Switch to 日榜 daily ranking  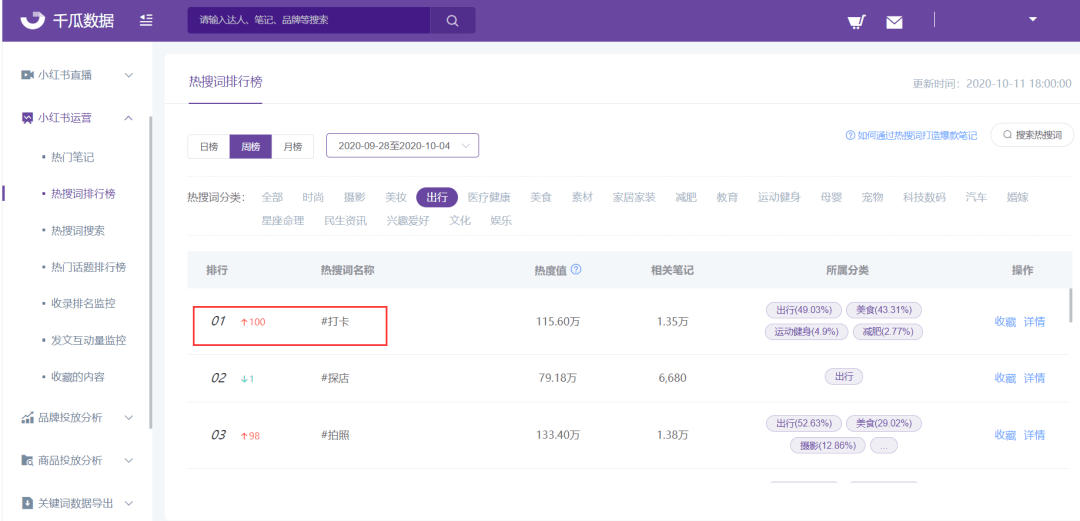pos(208,146)
